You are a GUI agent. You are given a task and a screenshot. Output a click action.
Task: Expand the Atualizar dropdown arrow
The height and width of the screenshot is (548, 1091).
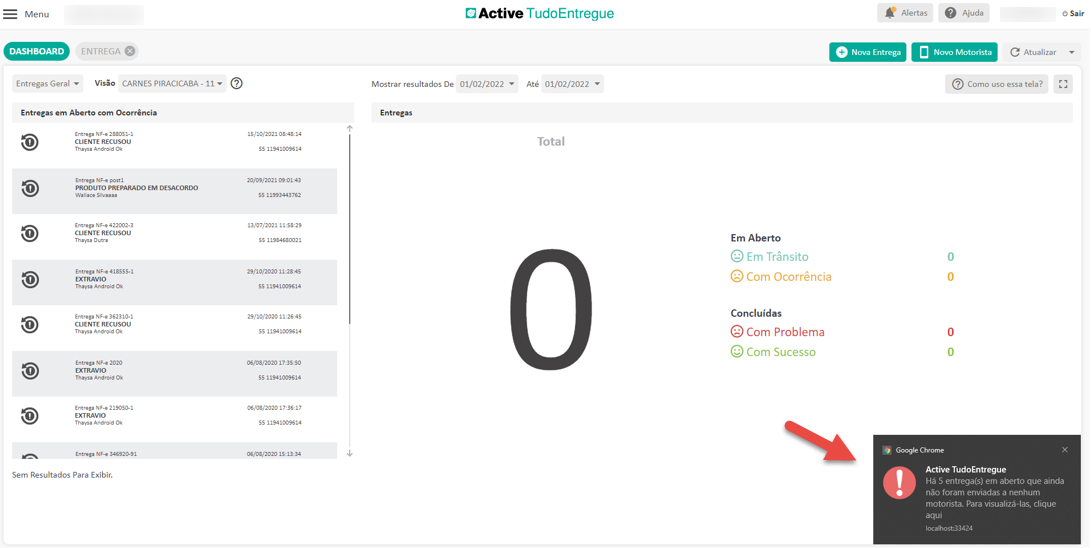click(x=1072, y=52)
